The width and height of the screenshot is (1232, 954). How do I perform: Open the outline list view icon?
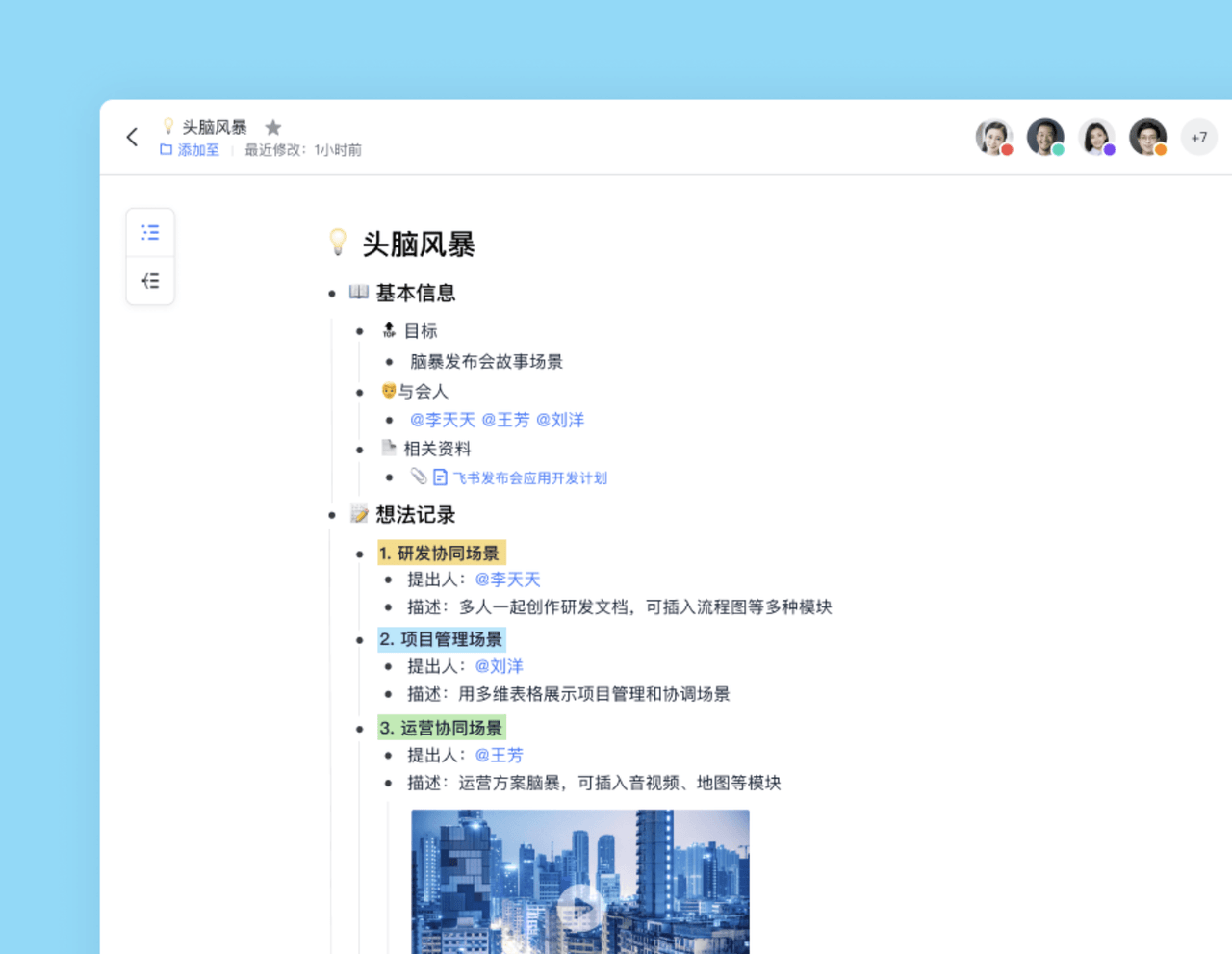(x=150, y=233)
